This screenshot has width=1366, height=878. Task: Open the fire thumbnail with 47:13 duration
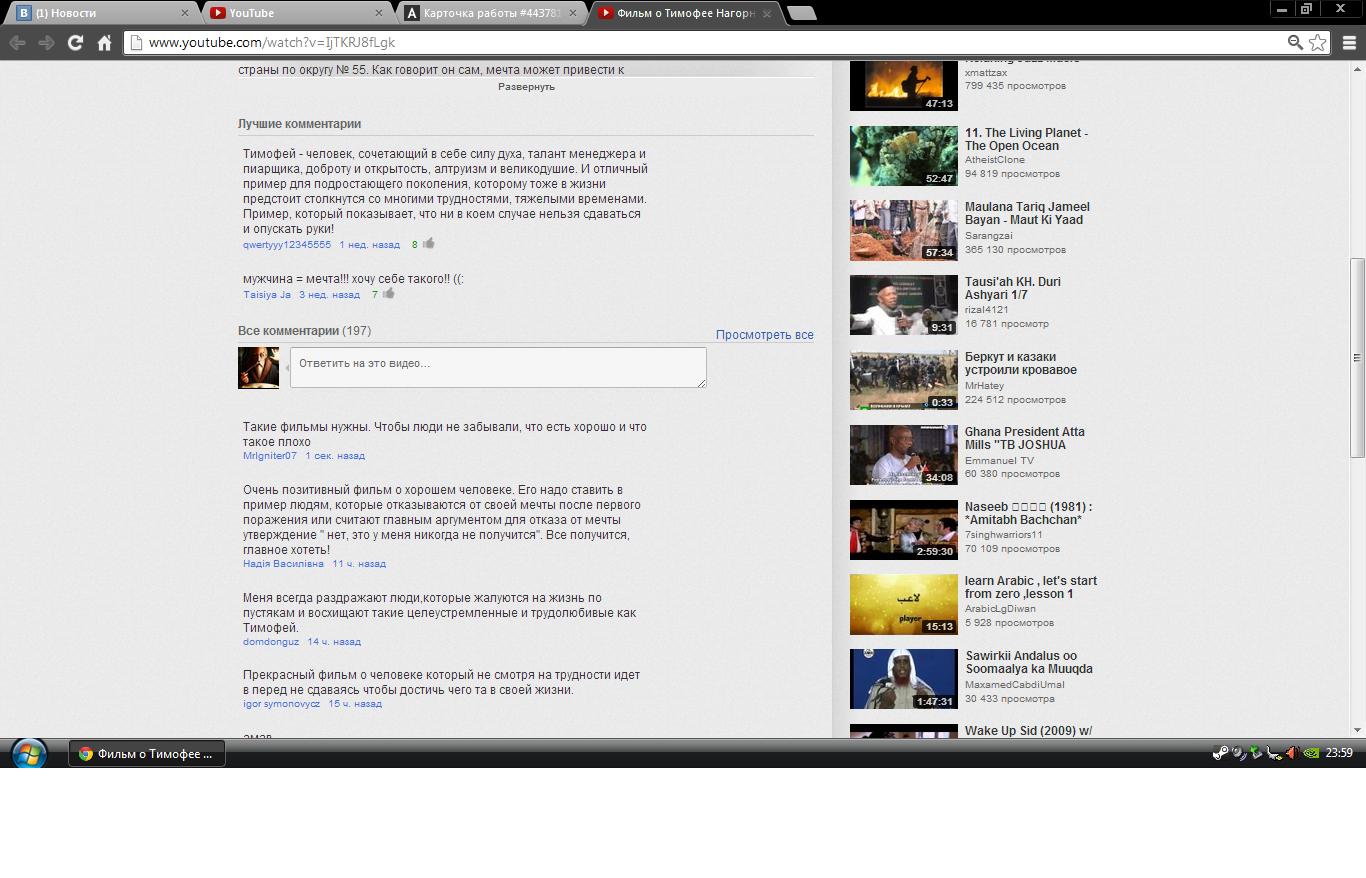click(x=904, y=85)
